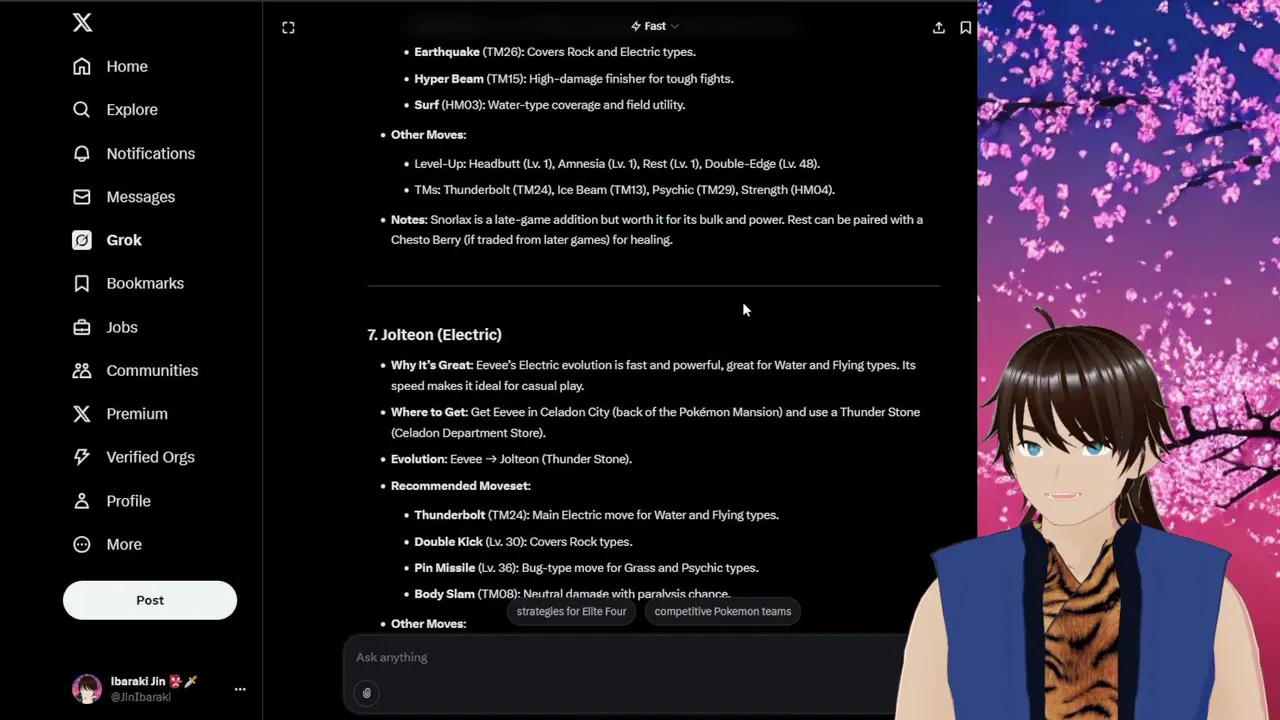
Task: Click the Communities people icon
Action: 82,370
